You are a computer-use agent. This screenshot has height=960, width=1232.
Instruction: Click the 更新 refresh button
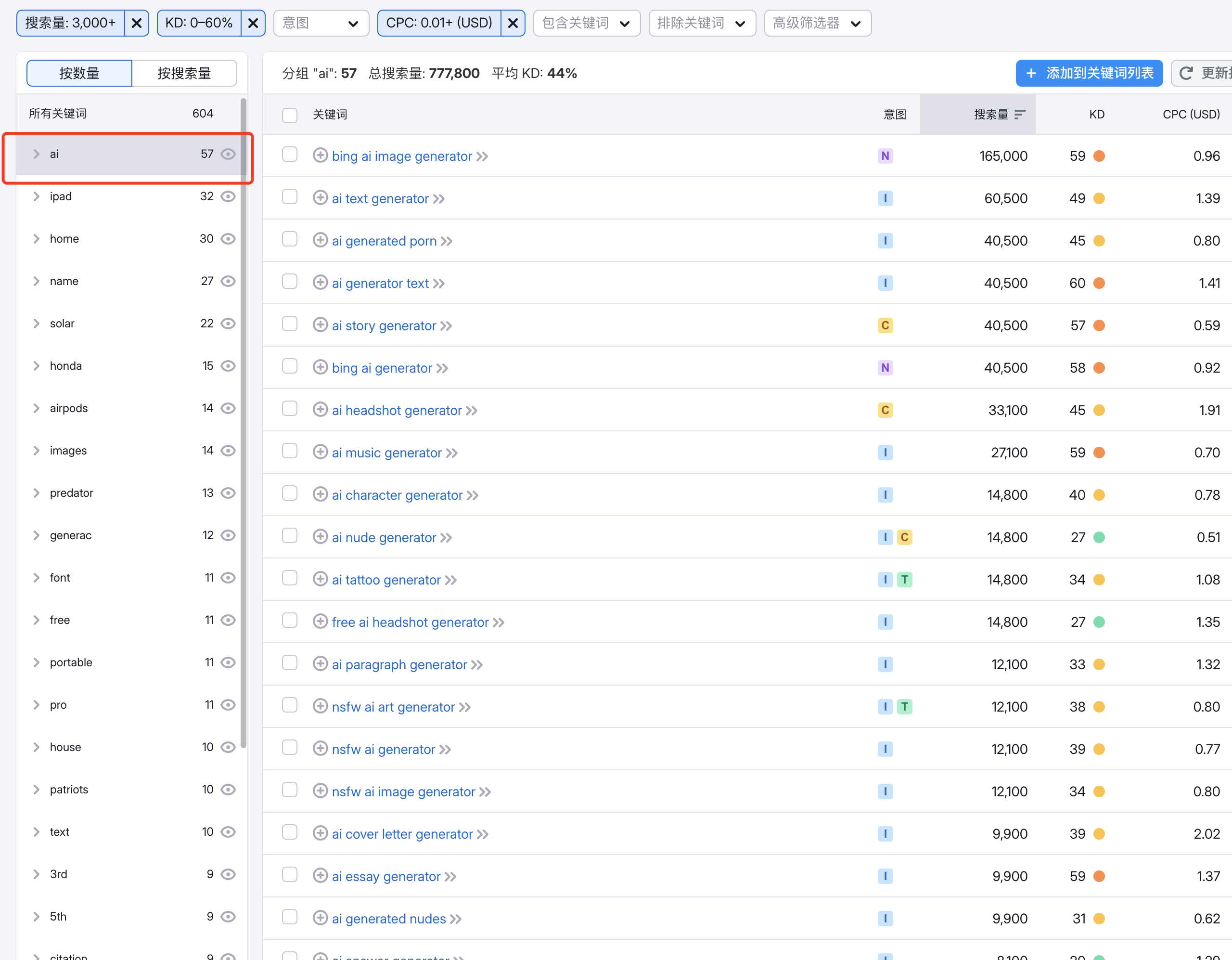tap(1202, 73)
